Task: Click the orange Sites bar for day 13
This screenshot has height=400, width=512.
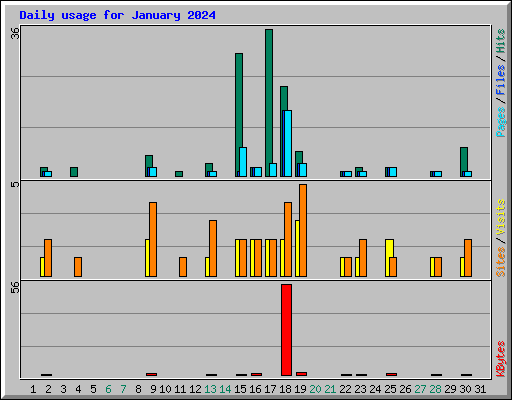Action: [x=213, y=248]
